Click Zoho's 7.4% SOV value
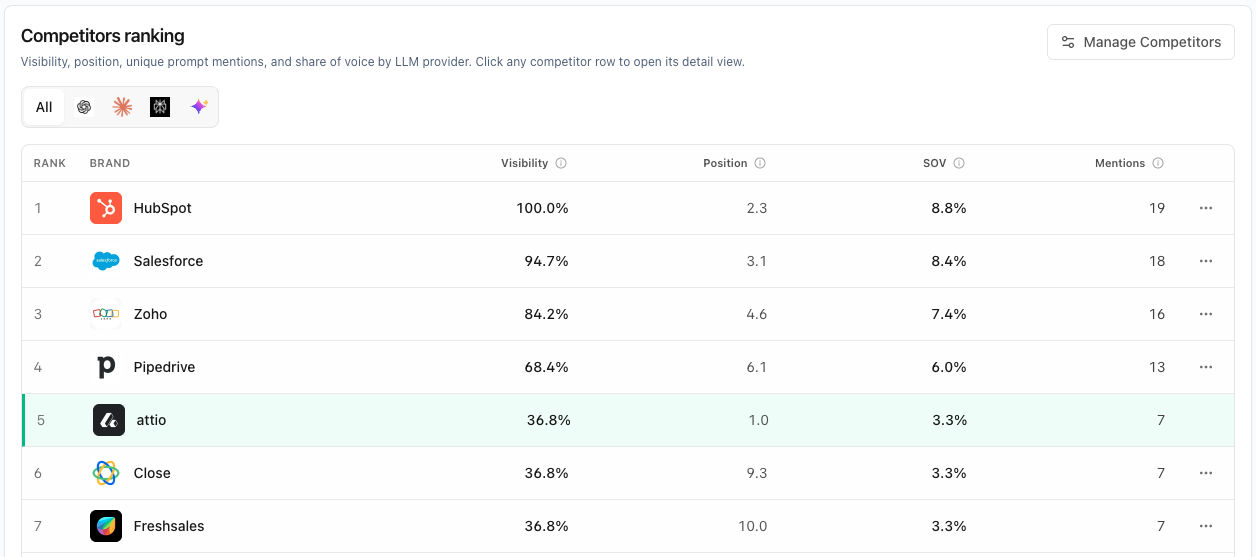The width and height of the screenshot is (1256, 557). 949,314
